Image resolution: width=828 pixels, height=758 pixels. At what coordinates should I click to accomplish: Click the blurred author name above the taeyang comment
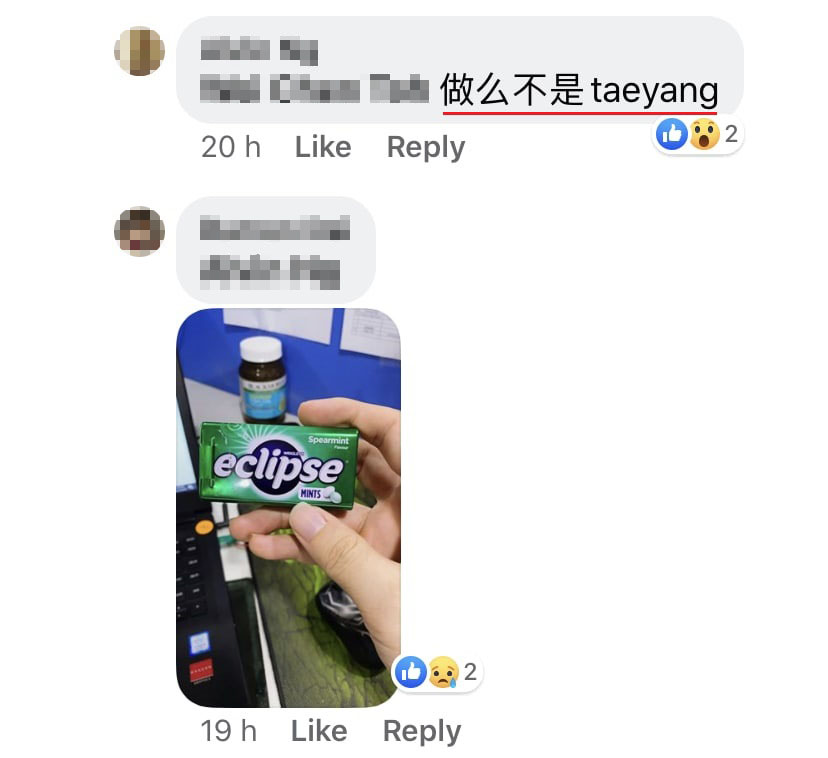(259, 51)
